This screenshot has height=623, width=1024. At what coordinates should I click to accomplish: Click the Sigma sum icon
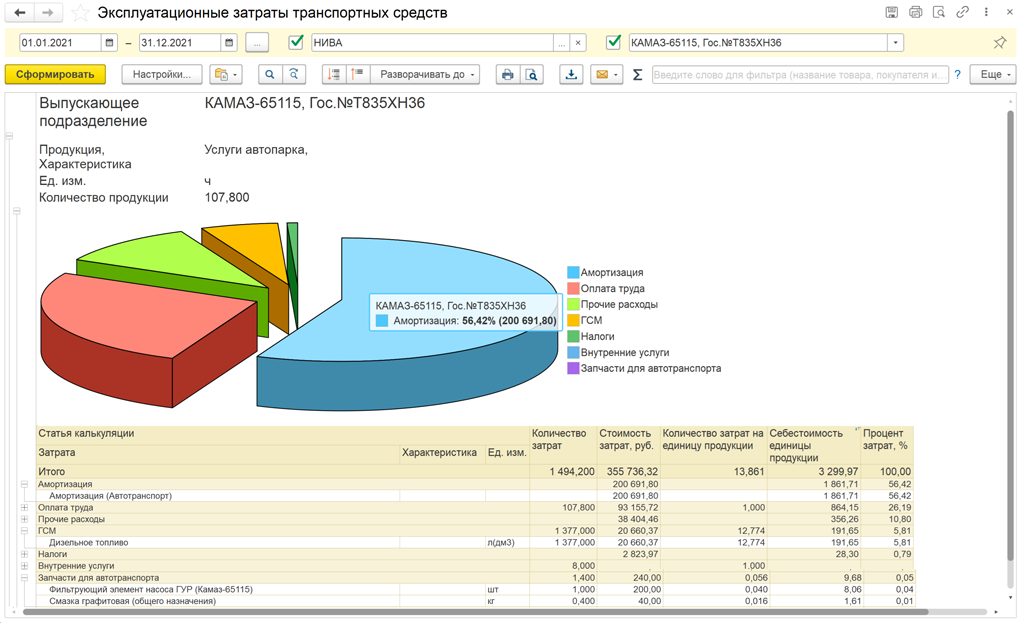click(x=637, y=75)
